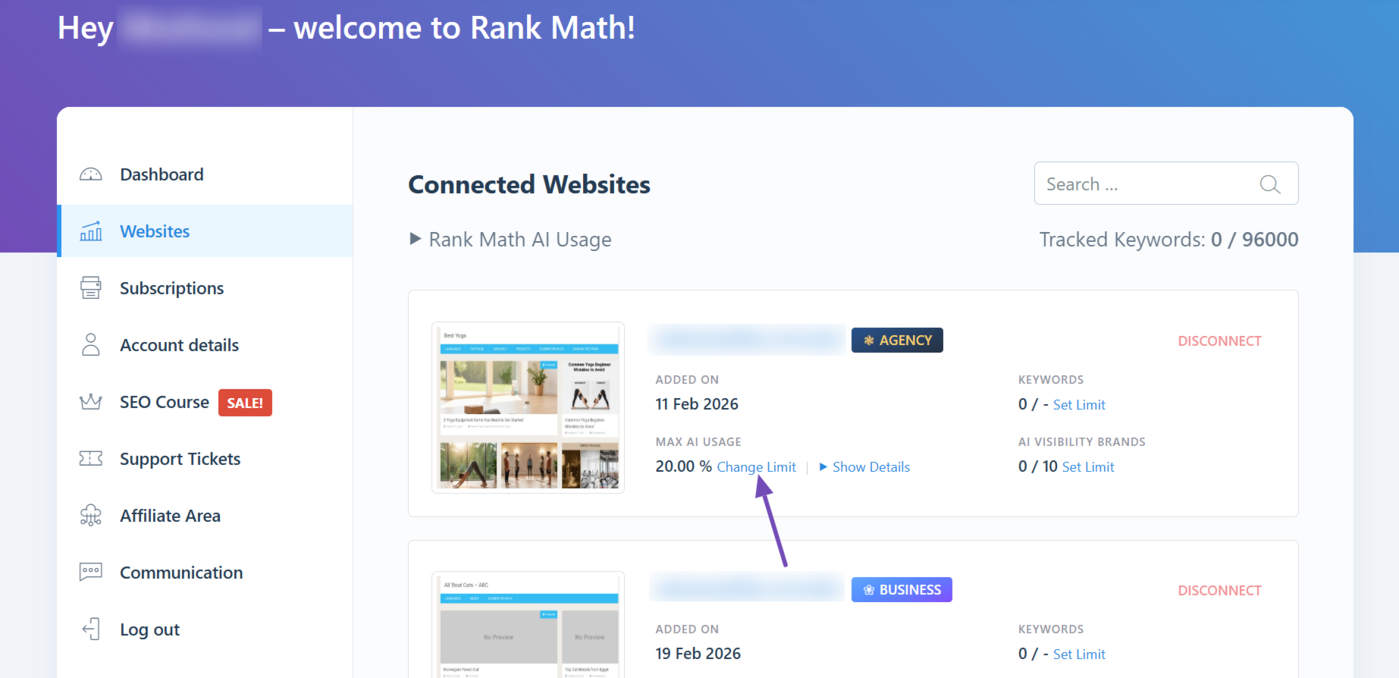Open Account details page
Screen dimensions: 1399x678
(x=205, y=345)
